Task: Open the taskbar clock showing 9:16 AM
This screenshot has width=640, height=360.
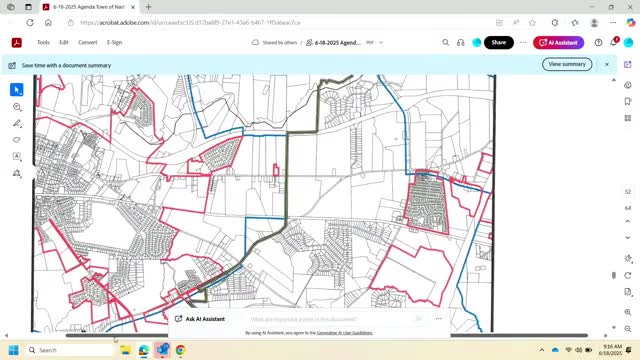Action: 611,350
